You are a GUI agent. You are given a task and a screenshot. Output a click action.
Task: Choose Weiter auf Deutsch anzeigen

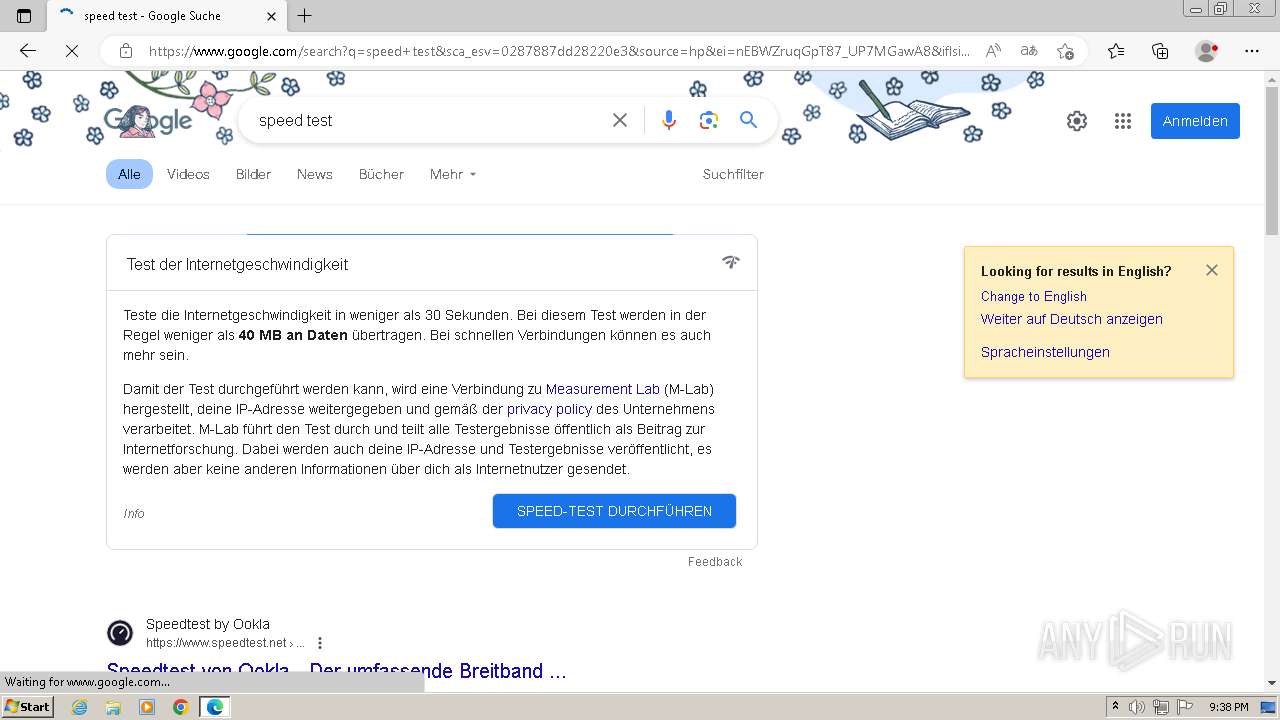[1071, 319]
